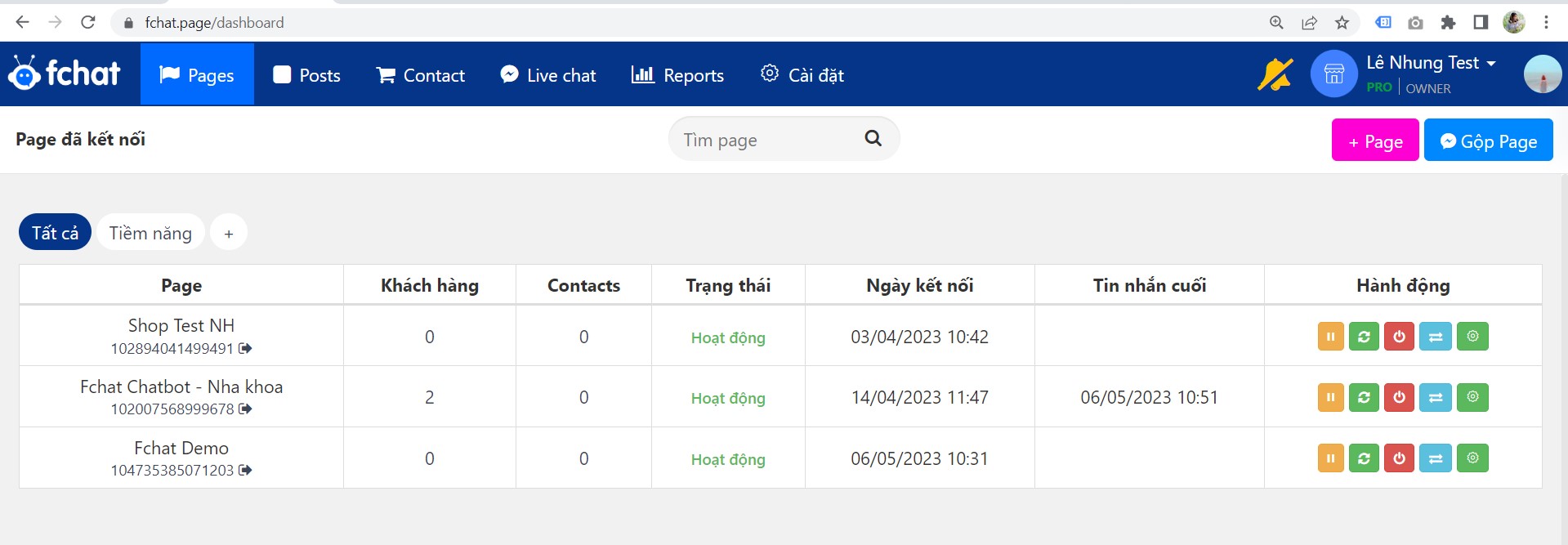Toggle power for Fchat Chatbot - Nha khoa
The image size is (1568, 545).
[x=1399, y=398]
